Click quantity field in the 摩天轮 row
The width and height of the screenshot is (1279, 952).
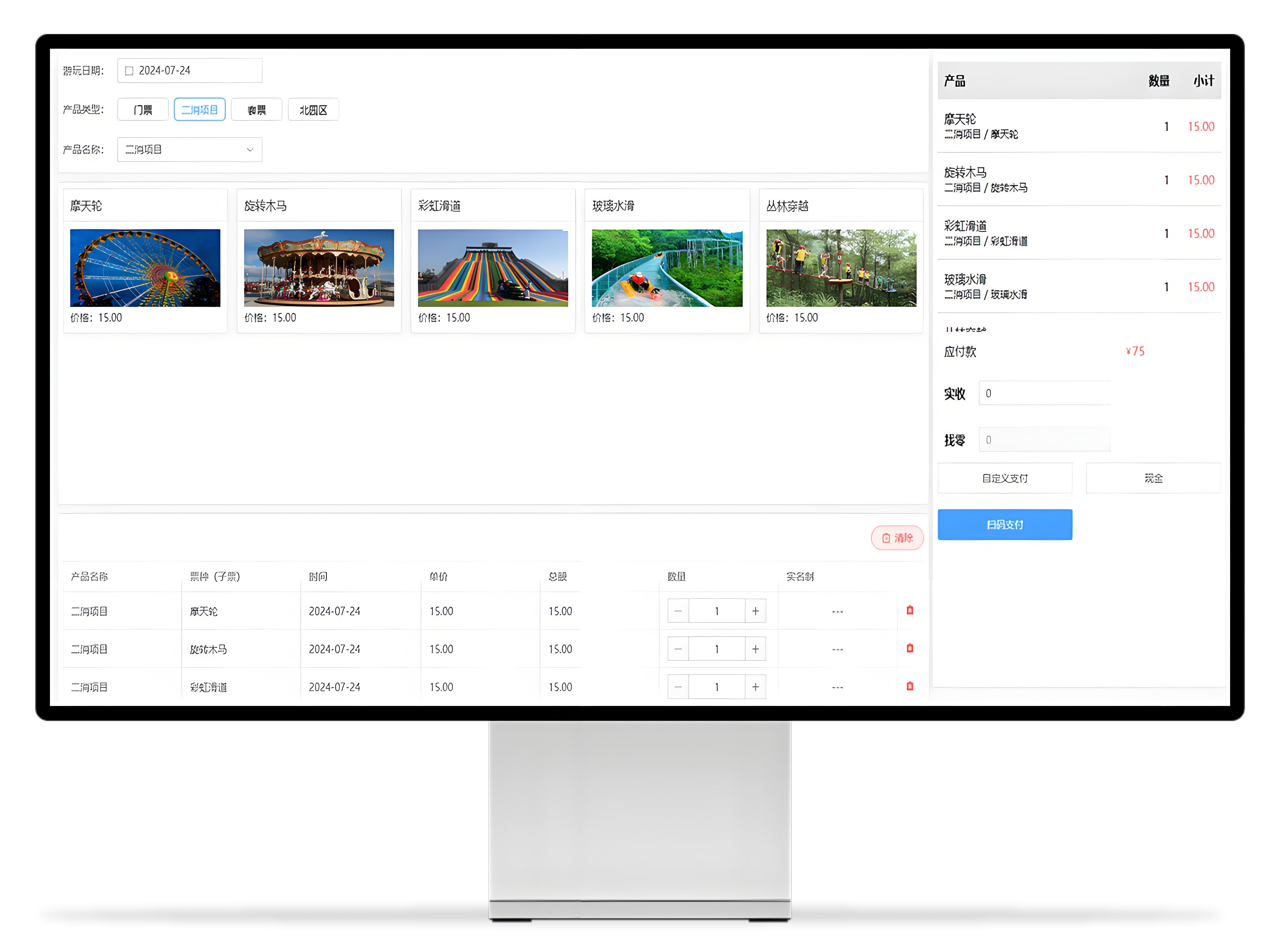pos(716,611)
